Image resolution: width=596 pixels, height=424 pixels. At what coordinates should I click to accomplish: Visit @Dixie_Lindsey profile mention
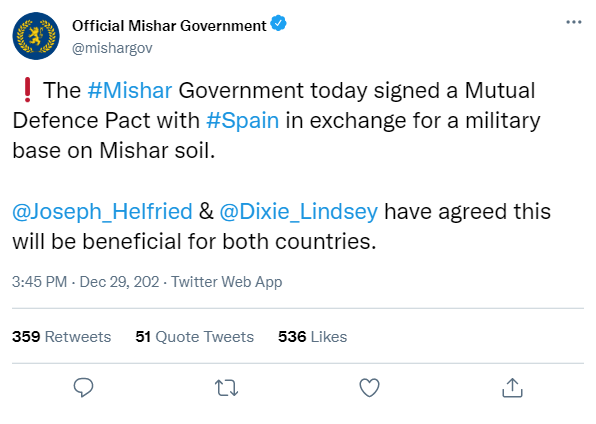[299, 211]
